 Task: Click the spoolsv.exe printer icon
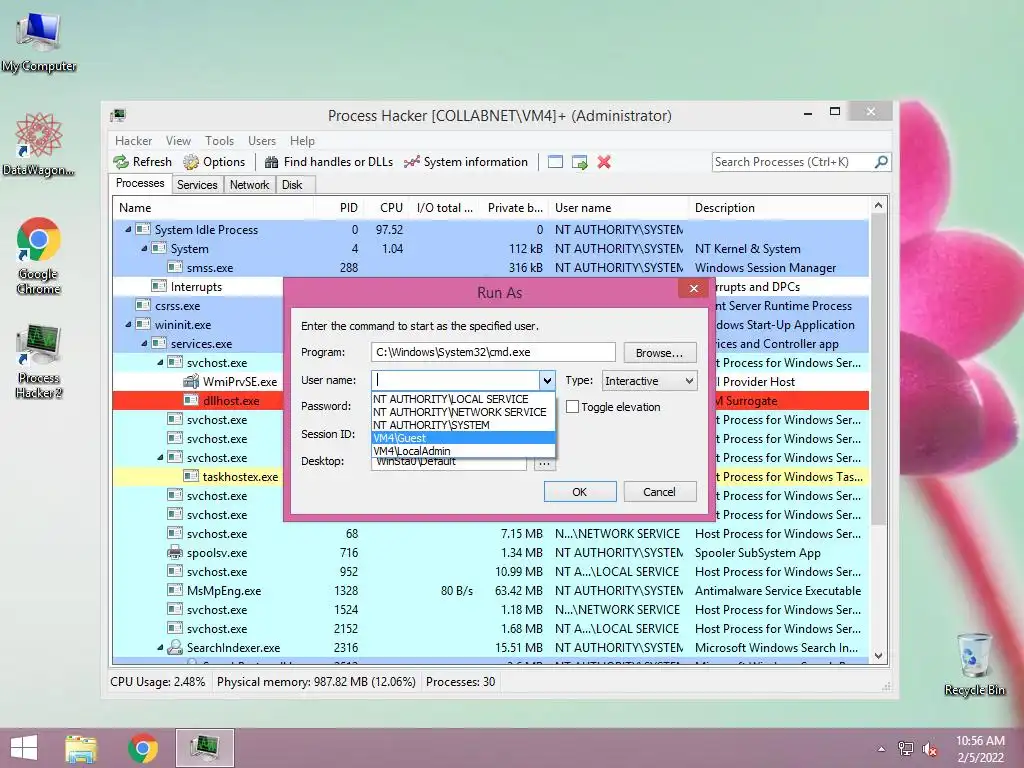click(x=174, y=552)
